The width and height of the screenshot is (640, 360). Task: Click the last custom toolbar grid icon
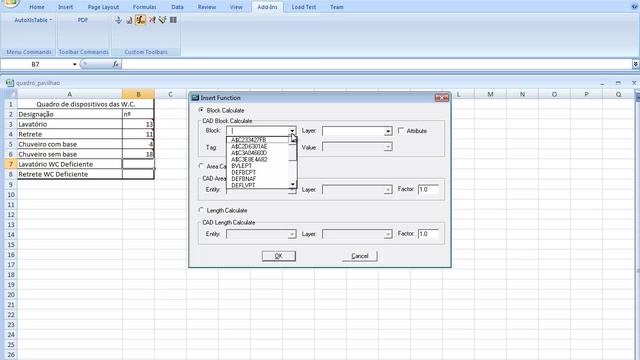173,20
